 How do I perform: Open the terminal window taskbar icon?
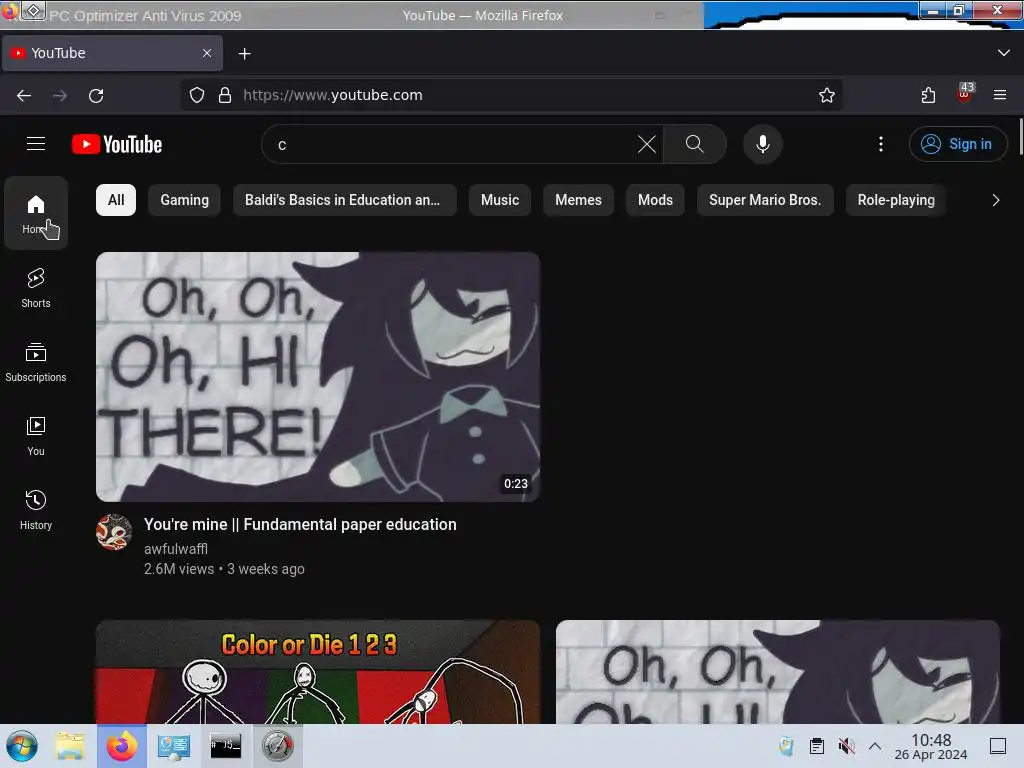225,746
